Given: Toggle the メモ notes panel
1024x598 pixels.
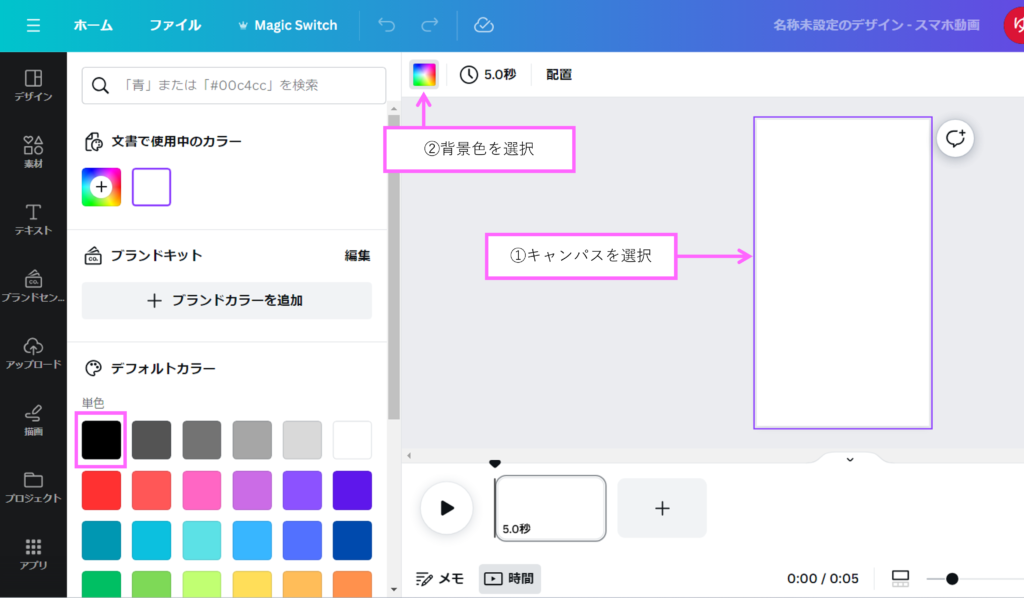Looking at the screenshot, I should pos(440,578).
